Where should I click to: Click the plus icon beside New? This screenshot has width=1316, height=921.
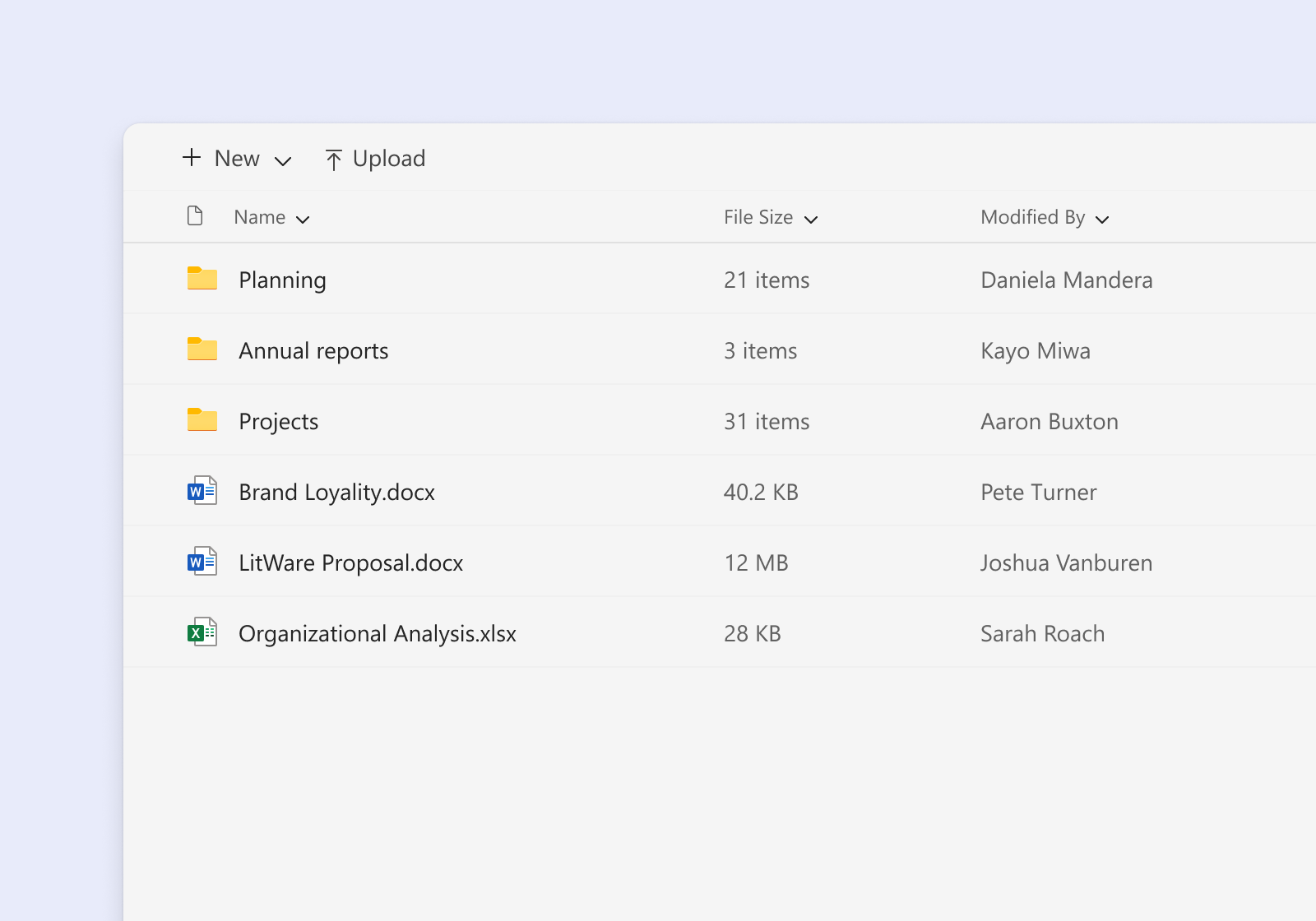(x=190, y=158)
